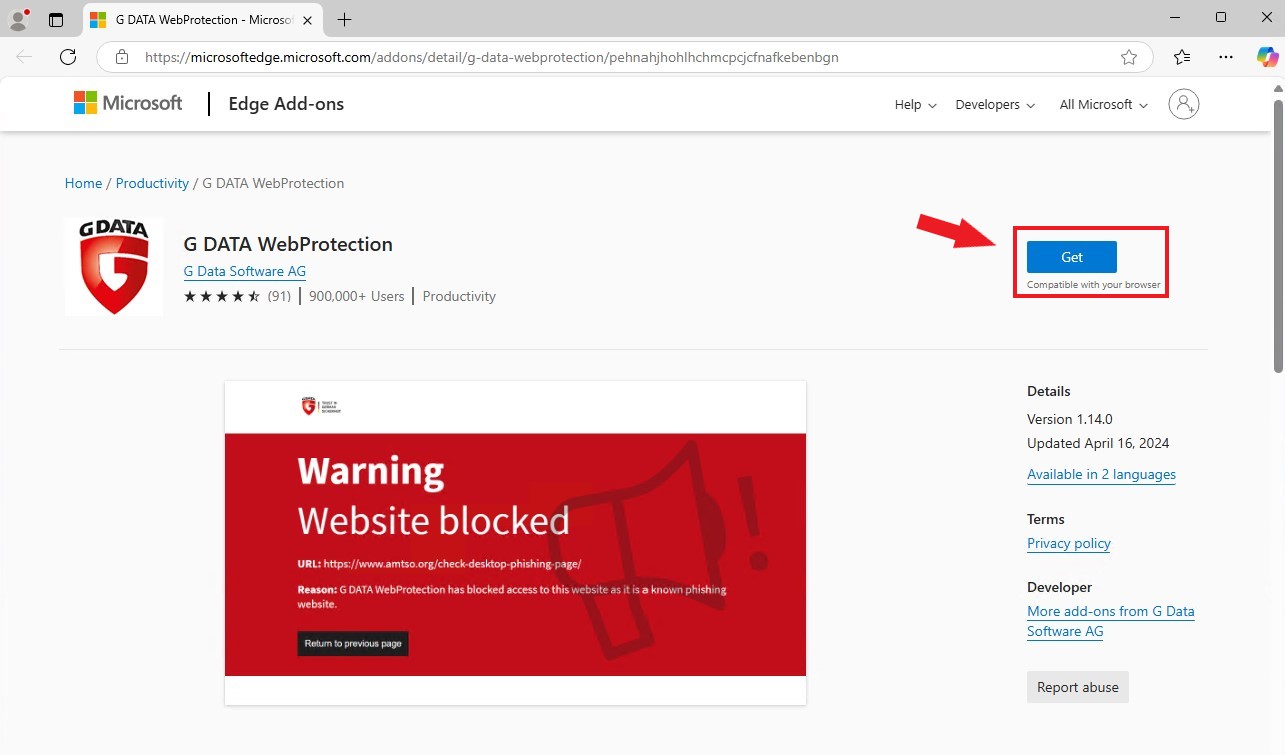Open the Copilot icon

click(x=1267, y=57)
